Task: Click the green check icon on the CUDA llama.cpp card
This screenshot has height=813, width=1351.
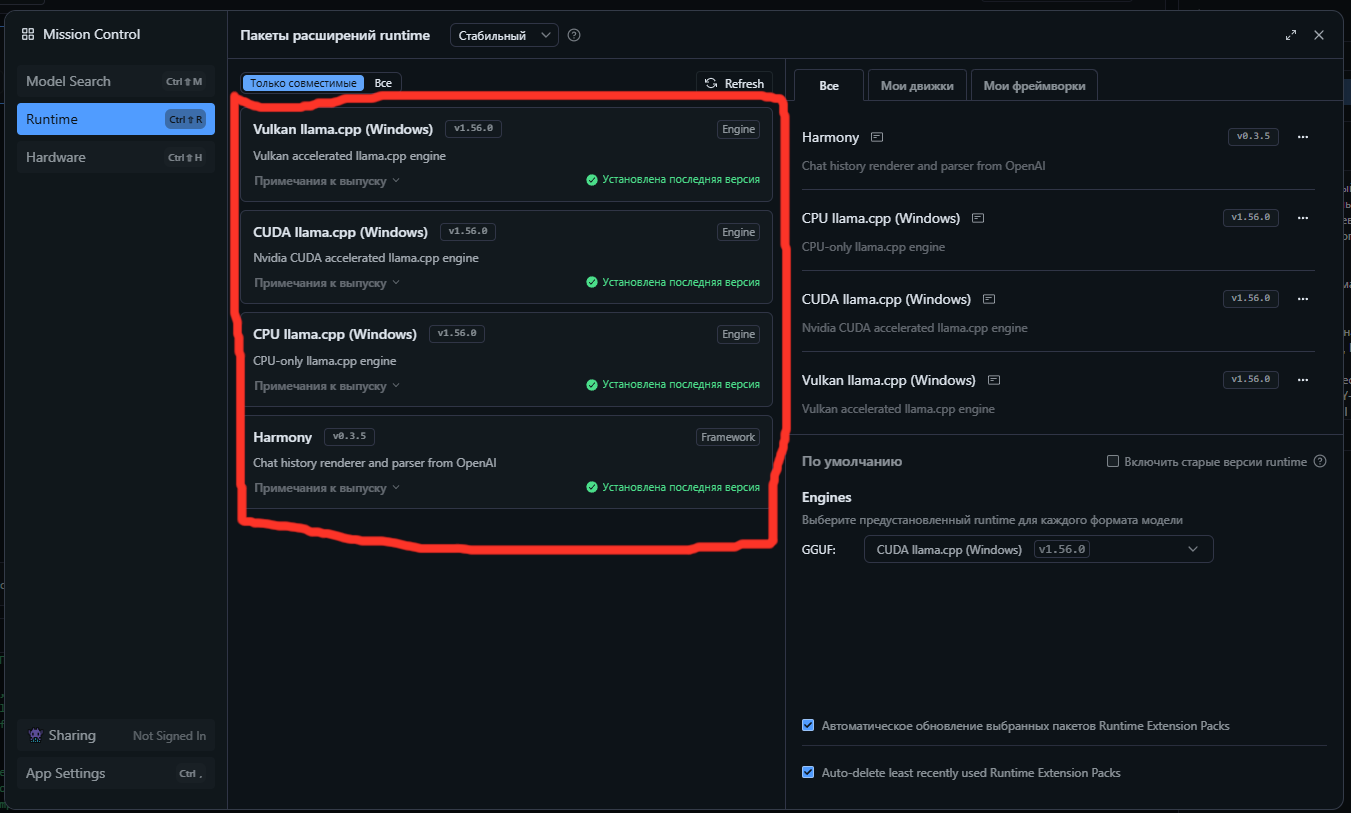Action: tap(592, 283)
